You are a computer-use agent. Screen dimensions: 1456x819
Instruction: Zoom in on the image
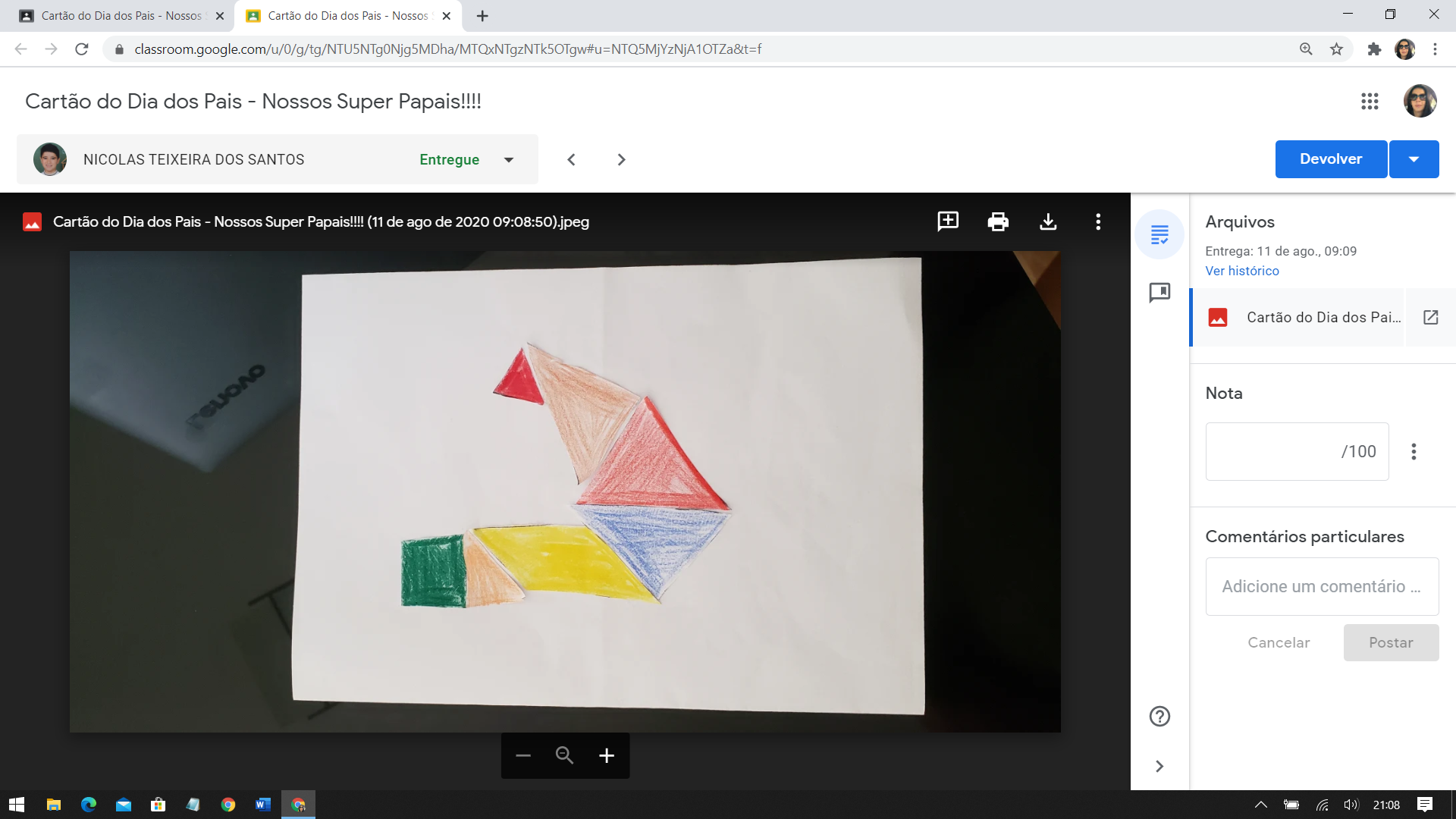click(607, 755)
